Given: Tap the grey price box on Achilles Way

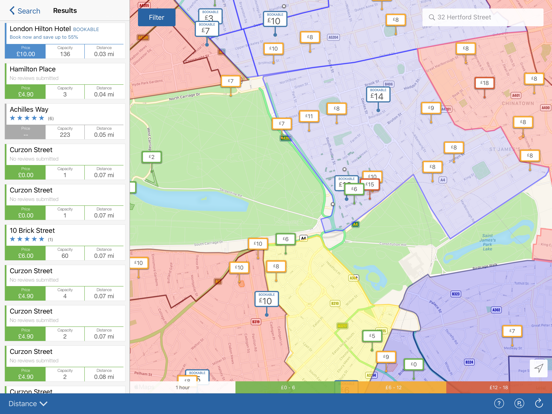Looking at the screenshot, I should coord(25,132).
